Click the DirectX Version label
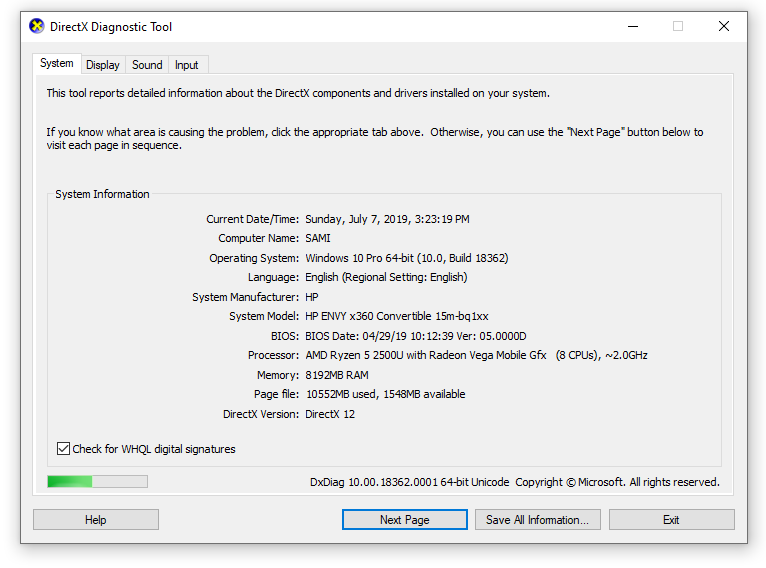The height and width of the screenshot is (568, 766). 261,414
